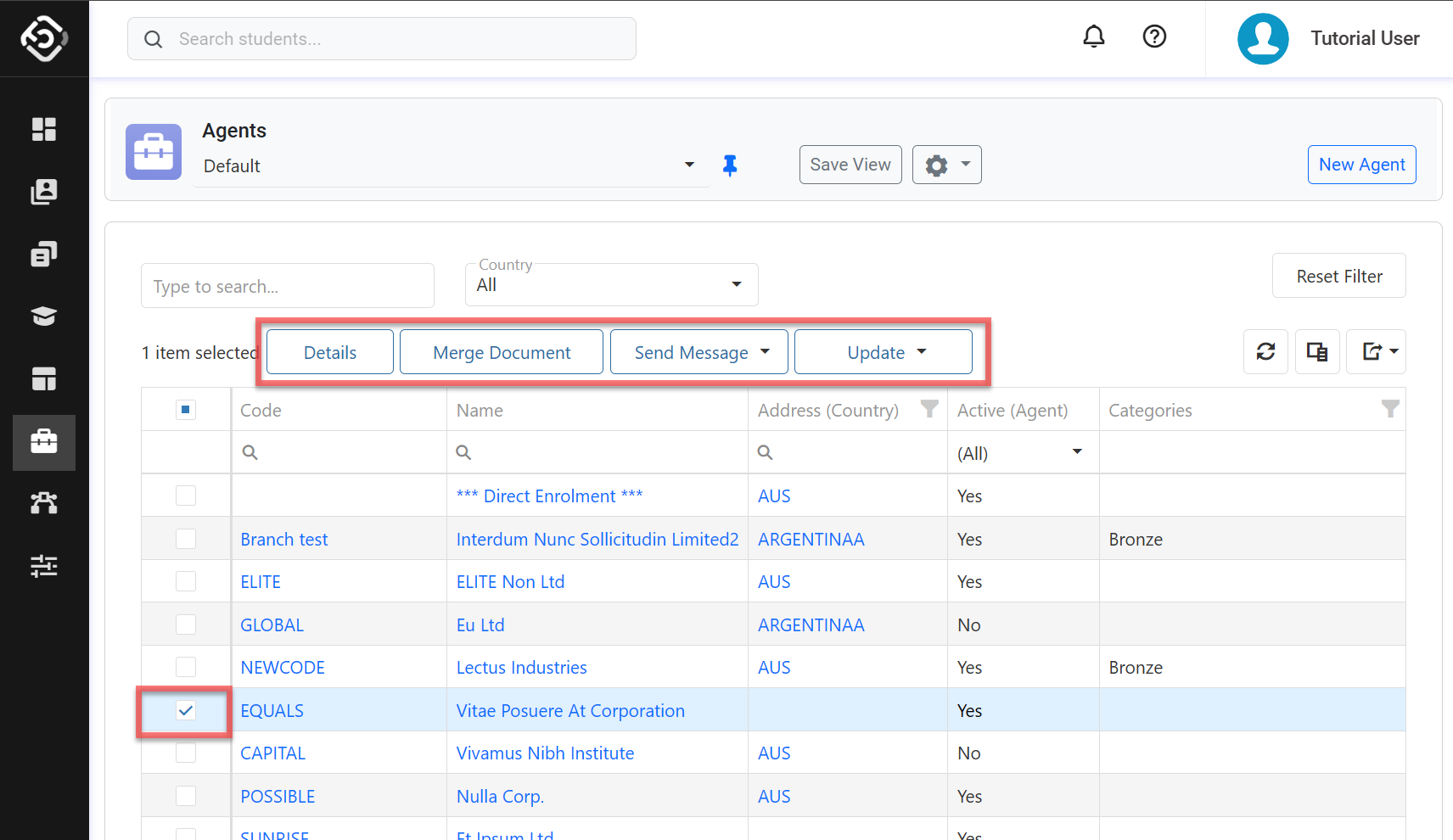
Task: Click the search magnifier in top search bar
Action: point(153,39)
